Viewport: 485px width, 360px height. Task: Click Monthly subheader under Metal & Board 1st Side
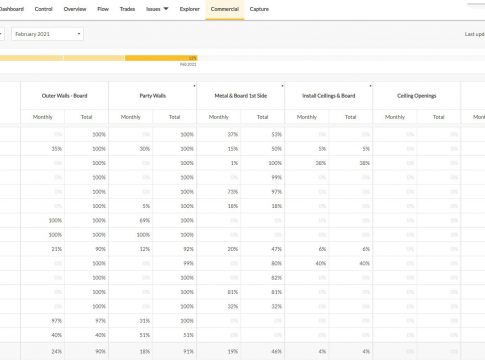219,117
